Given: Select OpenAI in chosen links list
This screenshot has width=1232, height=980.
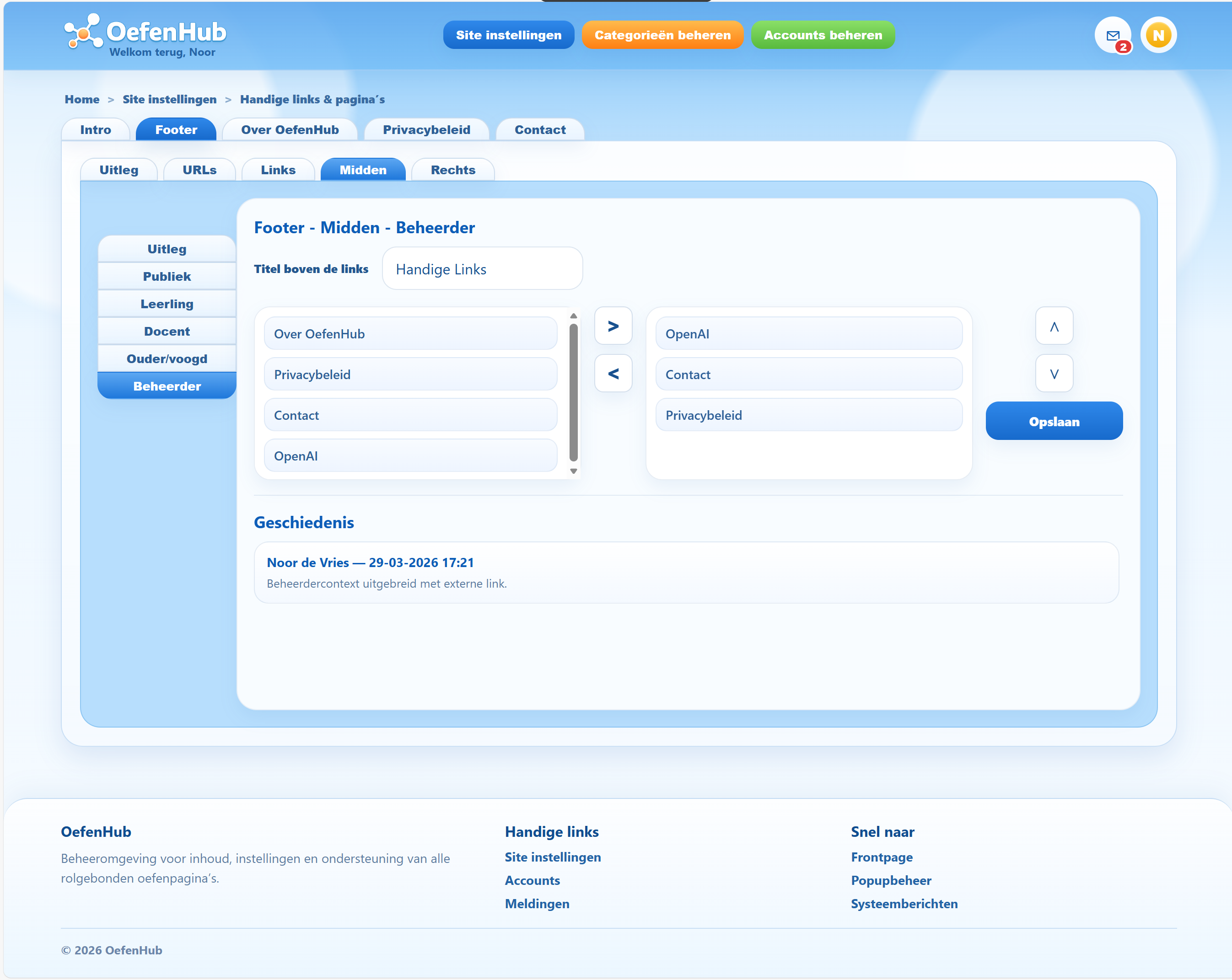Looking at the screenshot, I should click(808, 333).
